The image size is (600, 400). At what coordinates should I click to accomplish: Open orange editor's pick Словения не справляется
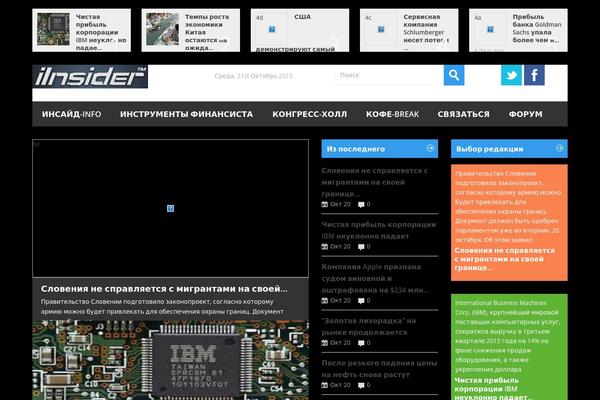tap(504, 259)
